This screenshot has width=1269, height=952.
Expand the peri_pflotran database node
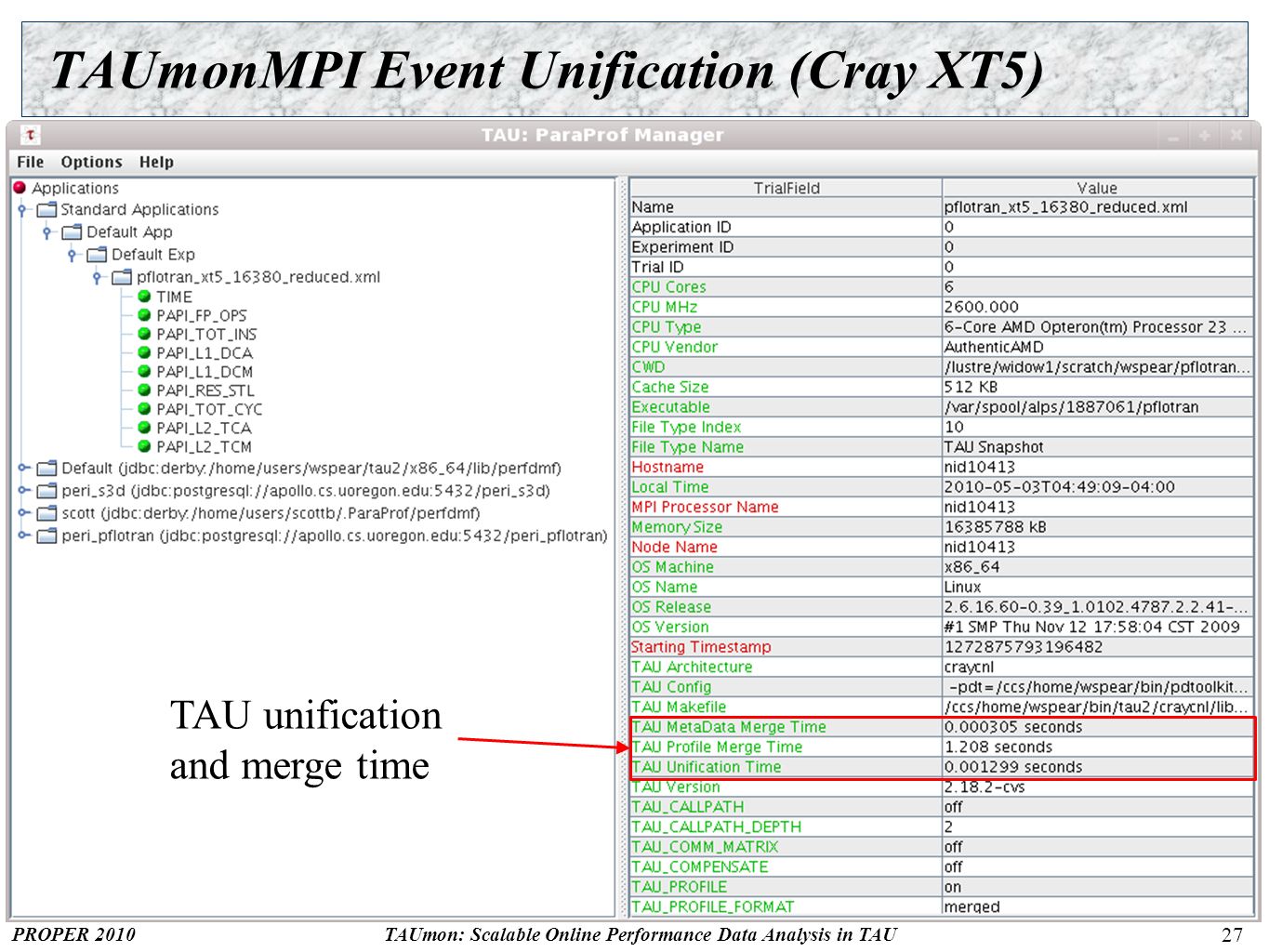(24, 535)
